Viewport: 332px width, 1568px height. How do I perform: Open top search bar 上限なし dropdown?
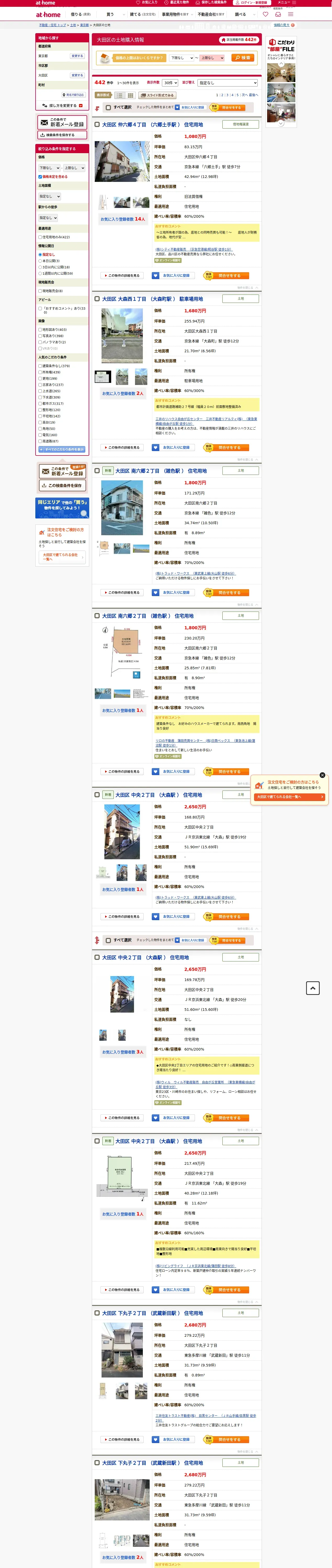(212, 58)
